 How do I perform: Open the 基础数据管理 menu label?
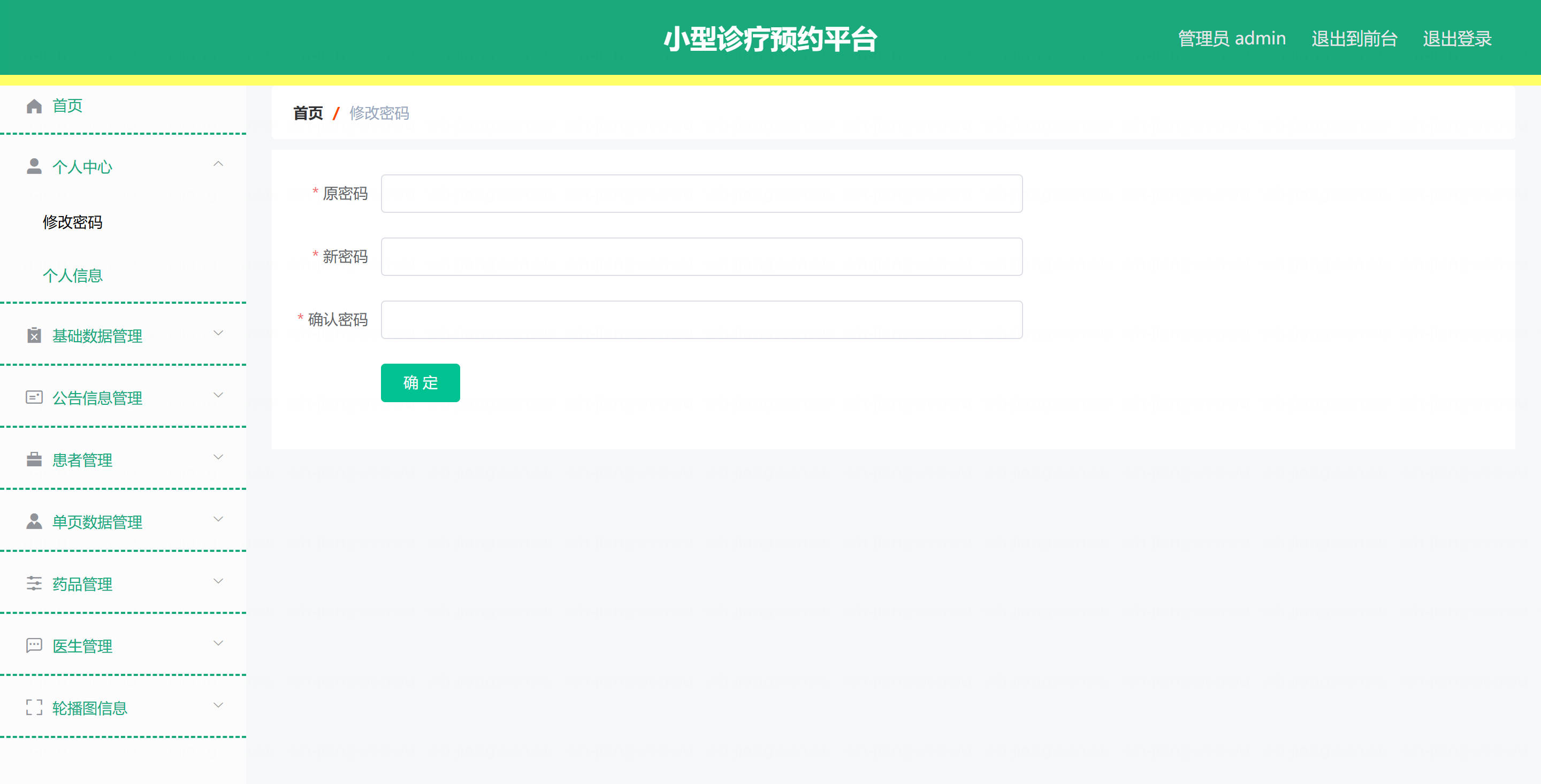97,336
